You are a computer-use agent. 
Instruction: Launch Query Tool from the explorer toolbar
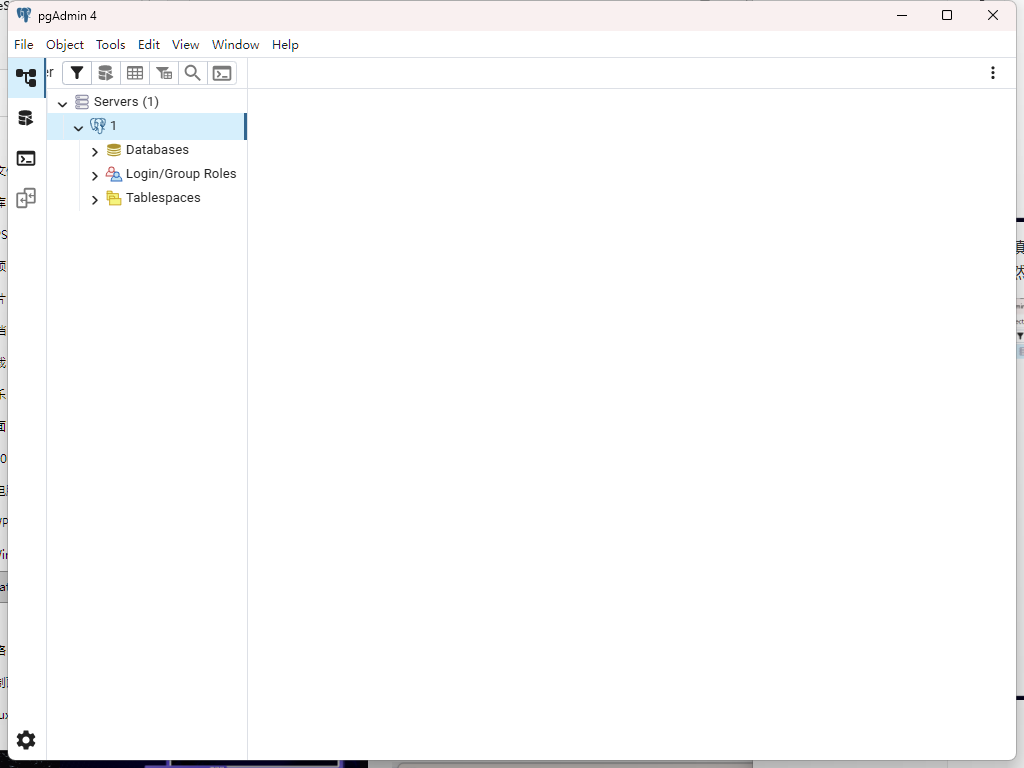(105, 73)
